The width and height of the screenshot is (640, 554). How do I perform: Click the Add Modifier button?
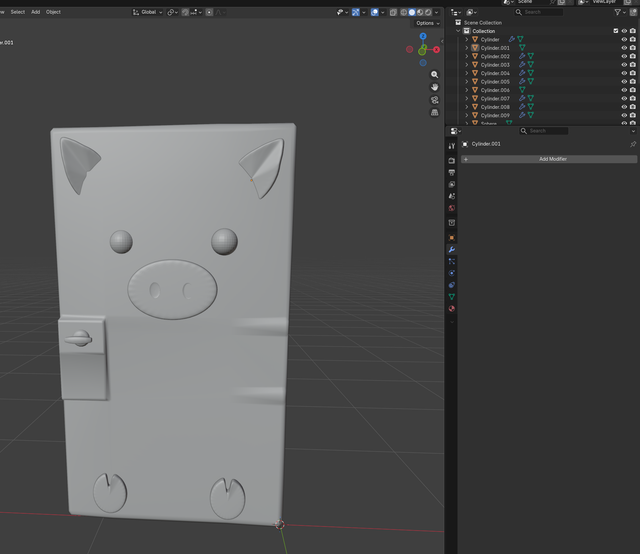point(549,159)
